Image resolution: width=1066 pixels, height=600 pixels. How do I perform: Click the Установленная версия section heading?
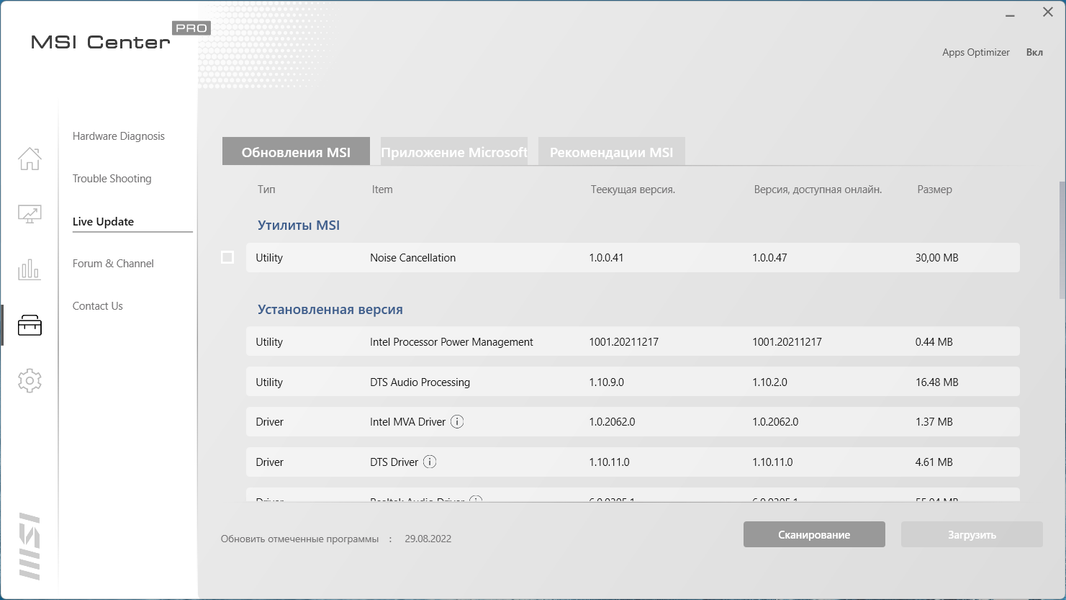click(330, 309)
